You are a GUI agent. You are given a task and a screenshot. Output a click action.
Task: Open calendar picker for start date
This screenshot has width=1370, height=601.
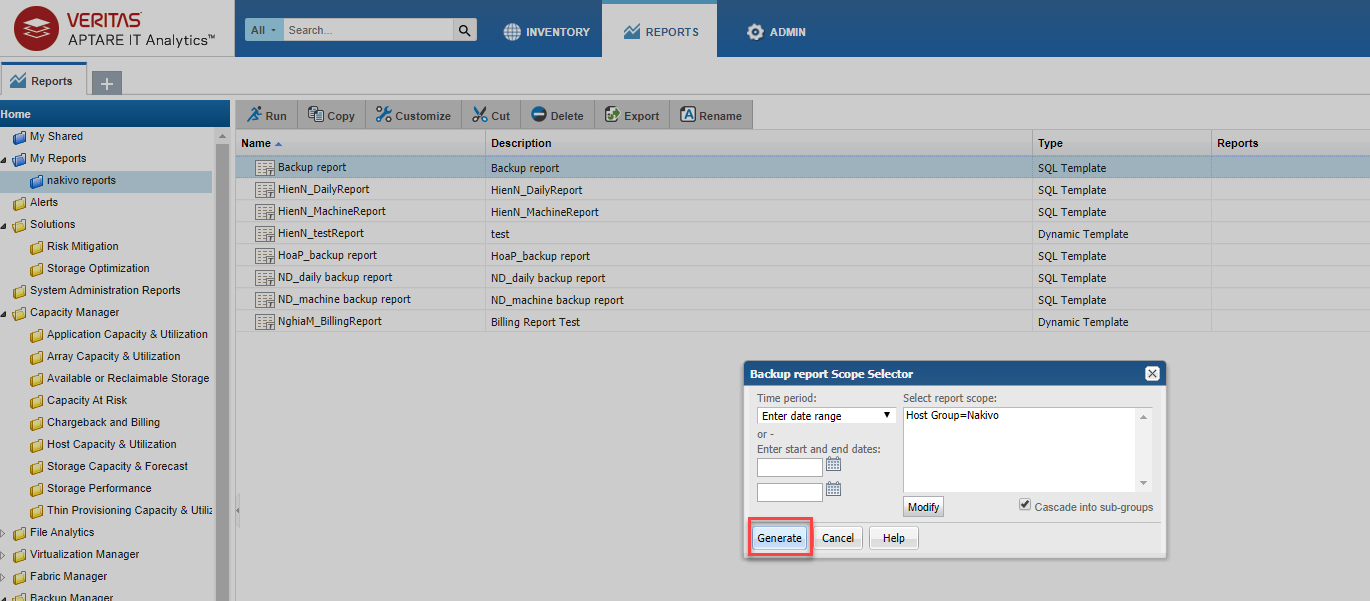point(833,465)
